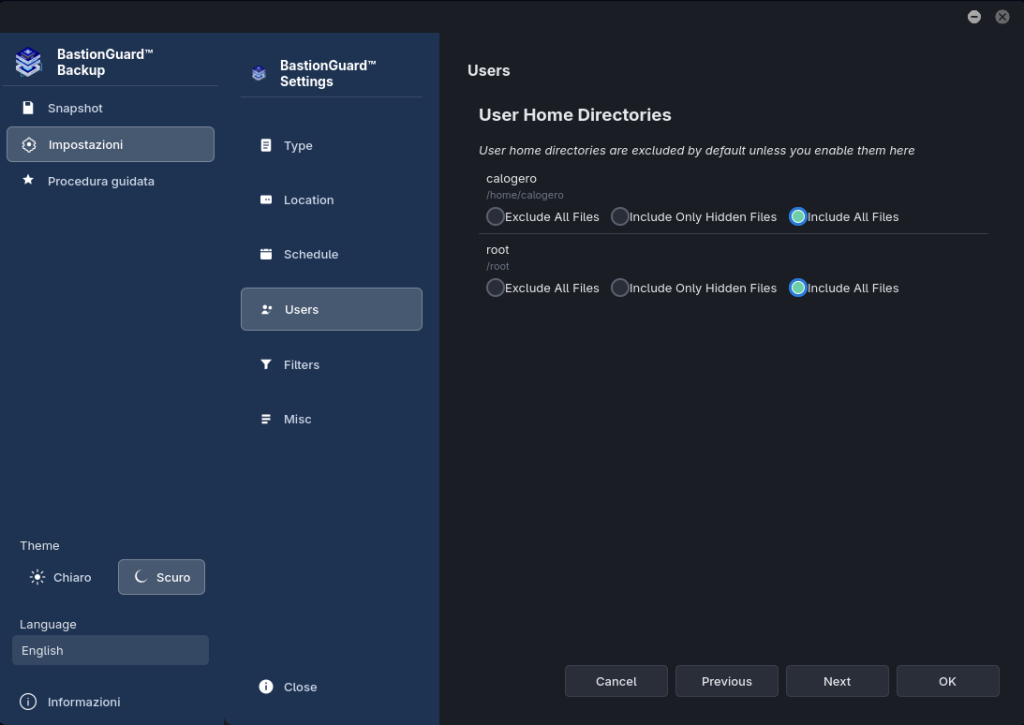Image resolution: width=1024 pixels, height=725 pixels.
Task: Switch theme to Scuro
Action: (x=161, y=577)
